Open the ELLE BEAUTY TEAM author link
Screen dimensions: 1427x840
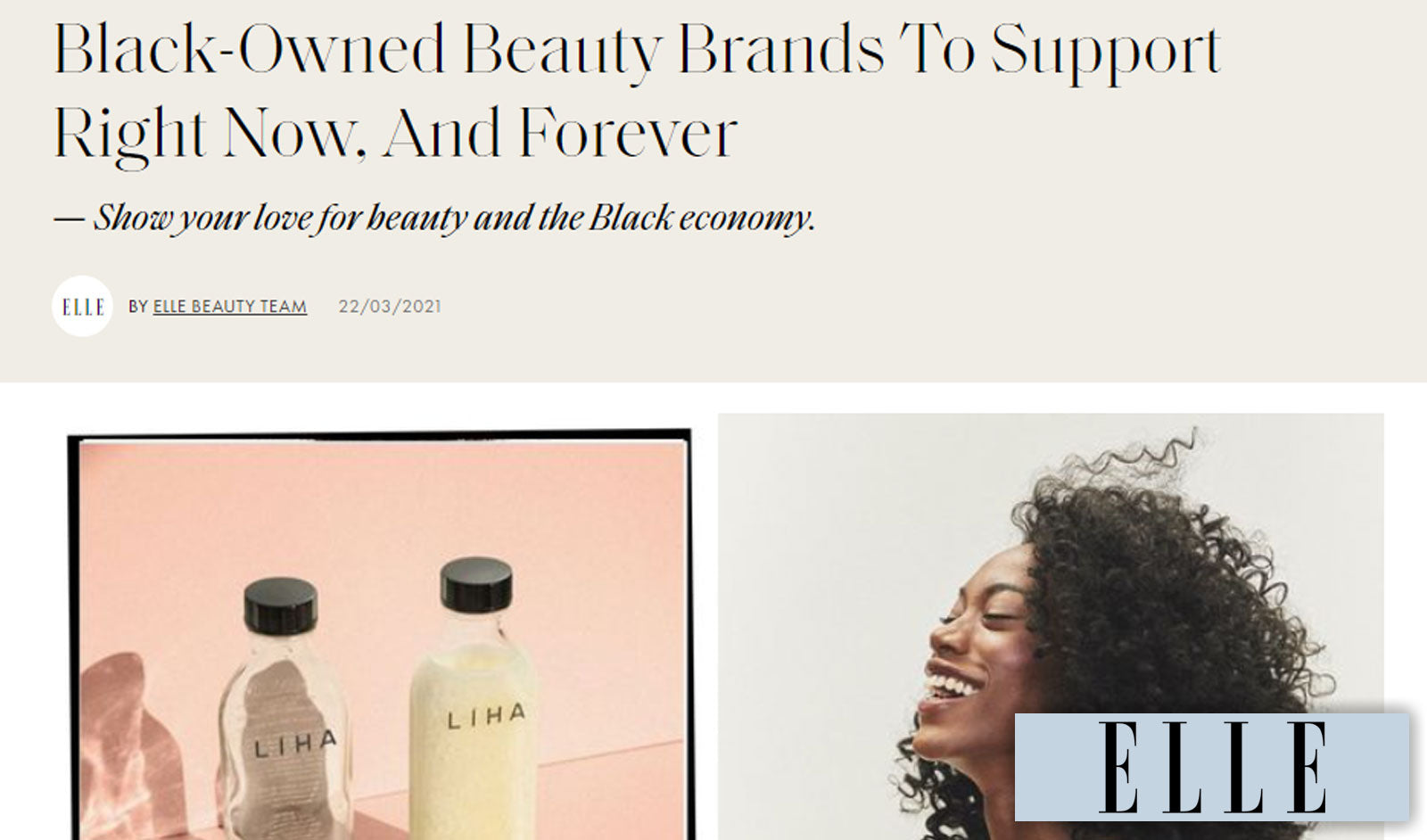click(230, 306)
